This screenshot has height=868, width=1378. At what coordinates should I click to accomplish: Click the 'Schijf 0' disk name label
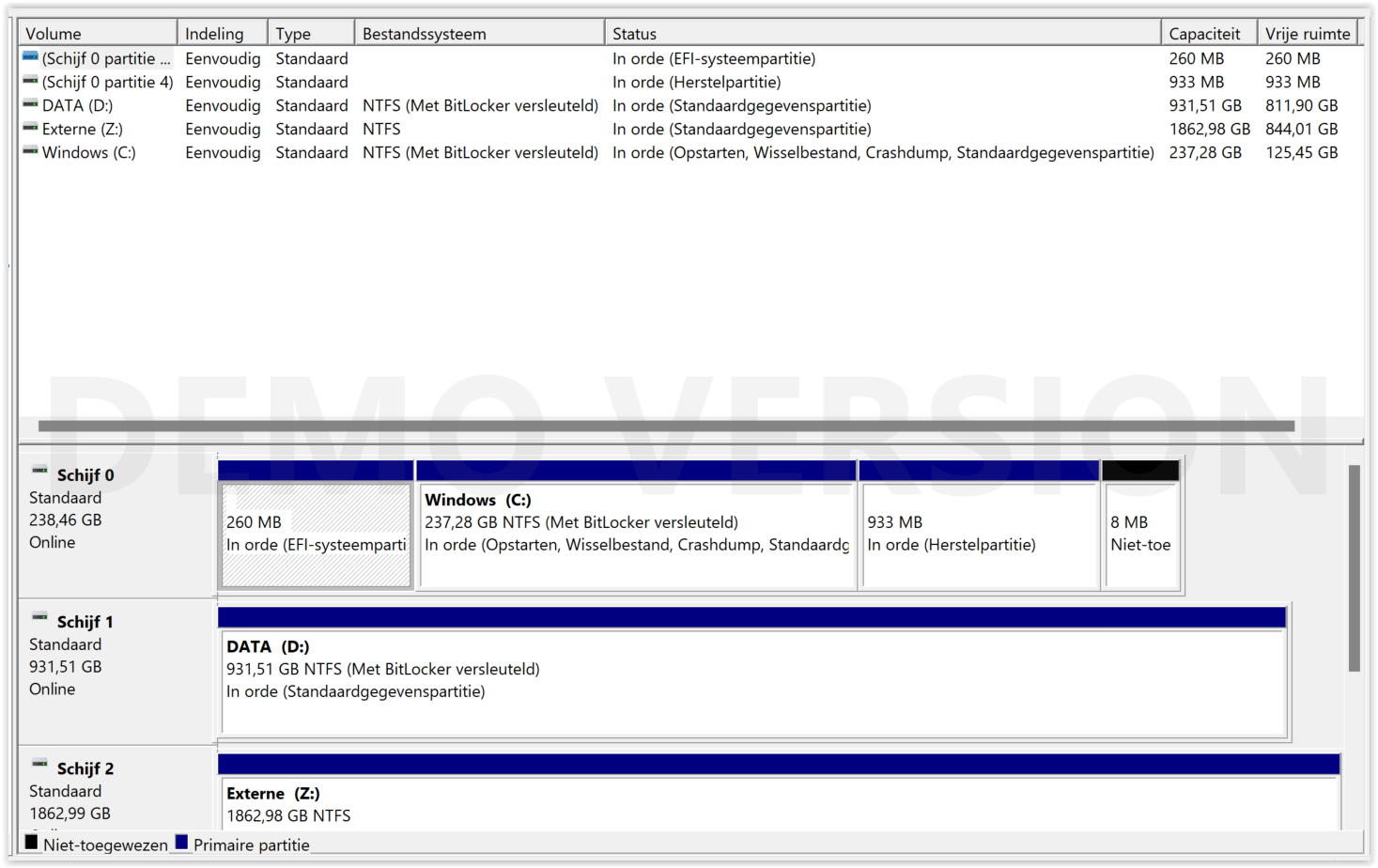click(x=85, y=475)
